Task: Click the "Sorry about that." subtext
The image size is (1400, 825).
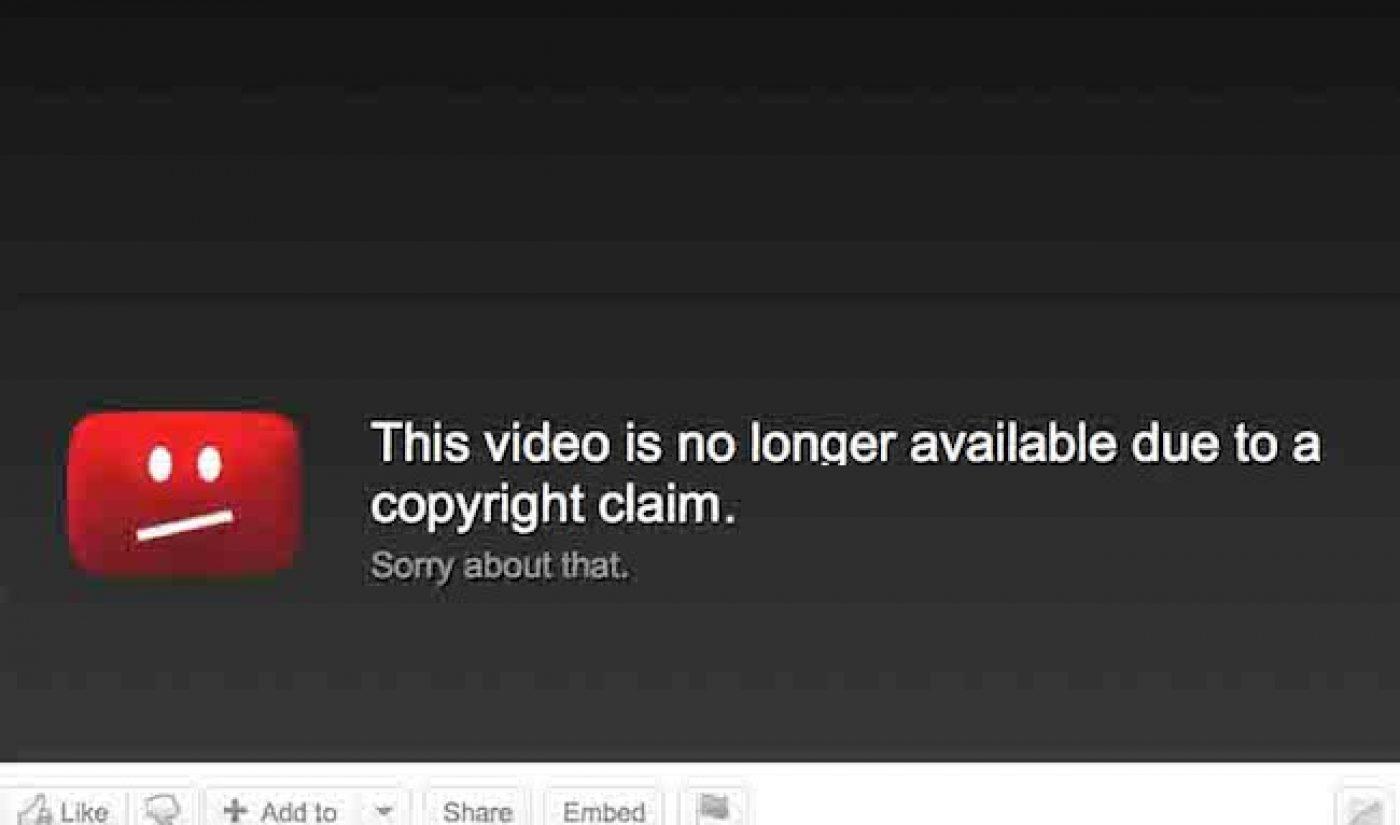Action: point(500,566)
